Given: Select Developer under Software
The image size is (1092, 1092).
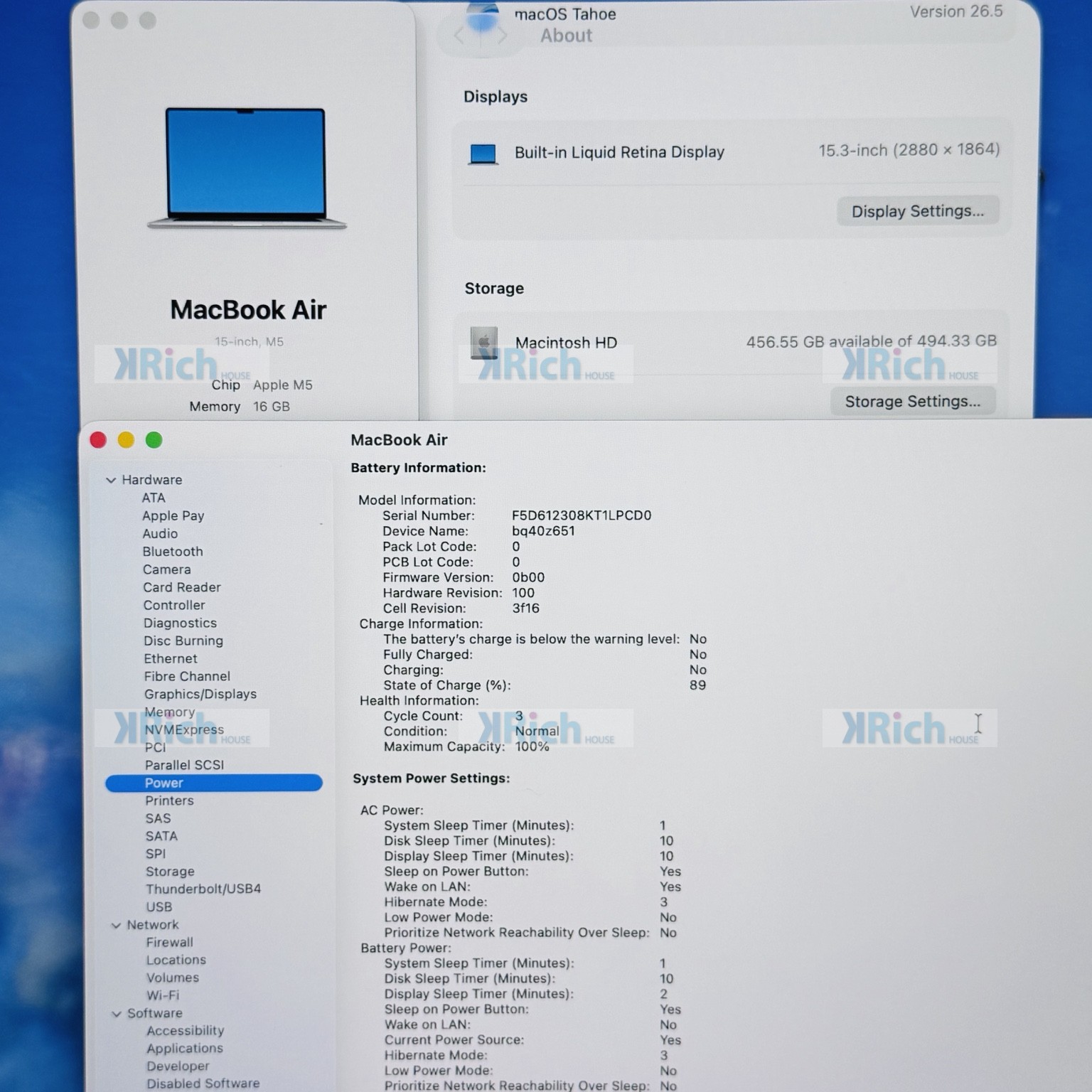Looking at the screenshot, I should coord(178,1067).
